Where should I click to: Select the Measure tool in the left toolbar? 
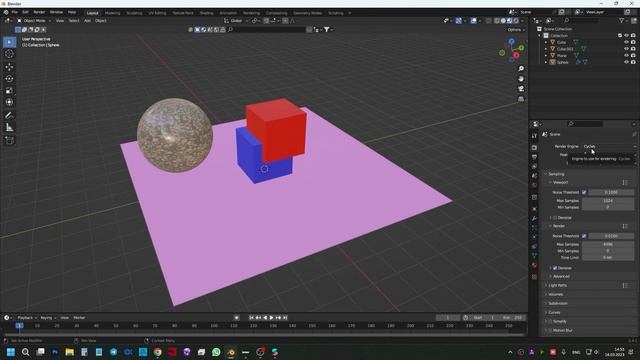tap(9, 128)
